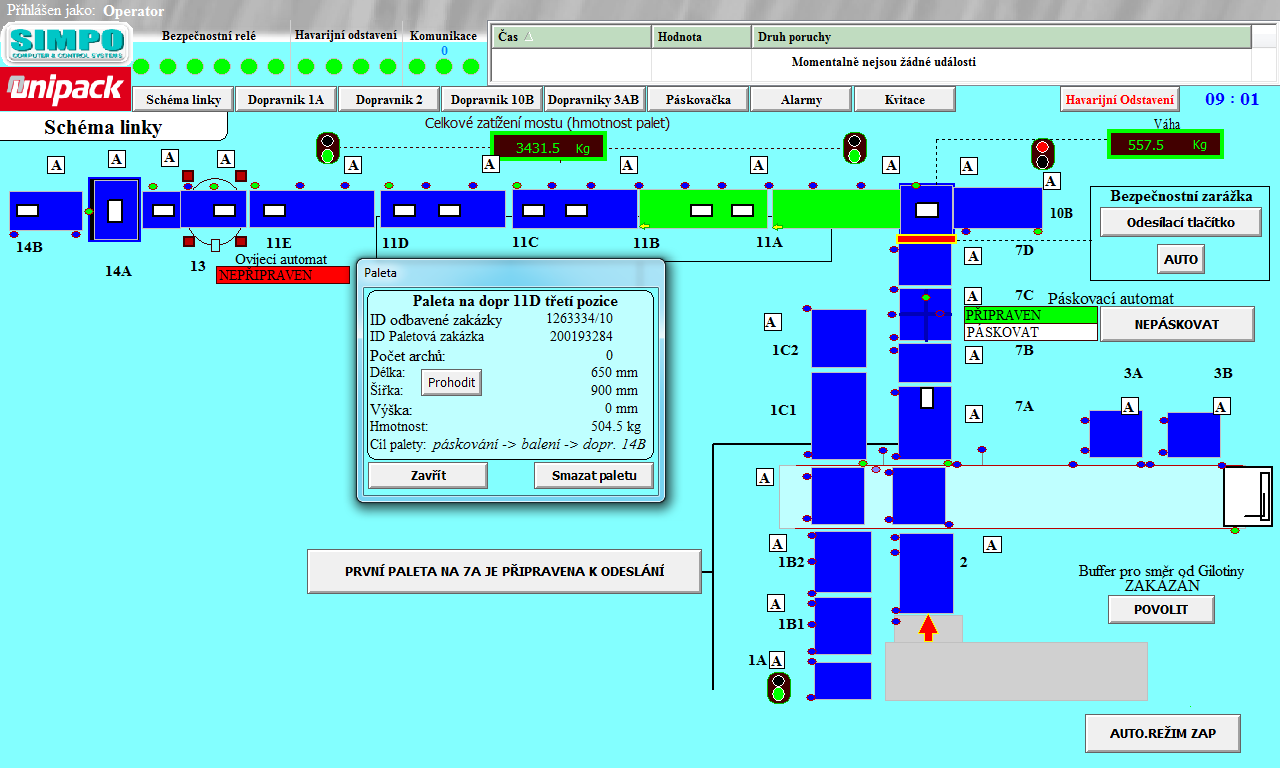Screen dimensions: 1280x768
Task: Switch to the Dopravník 2 tab
Action: click(389, 99)
